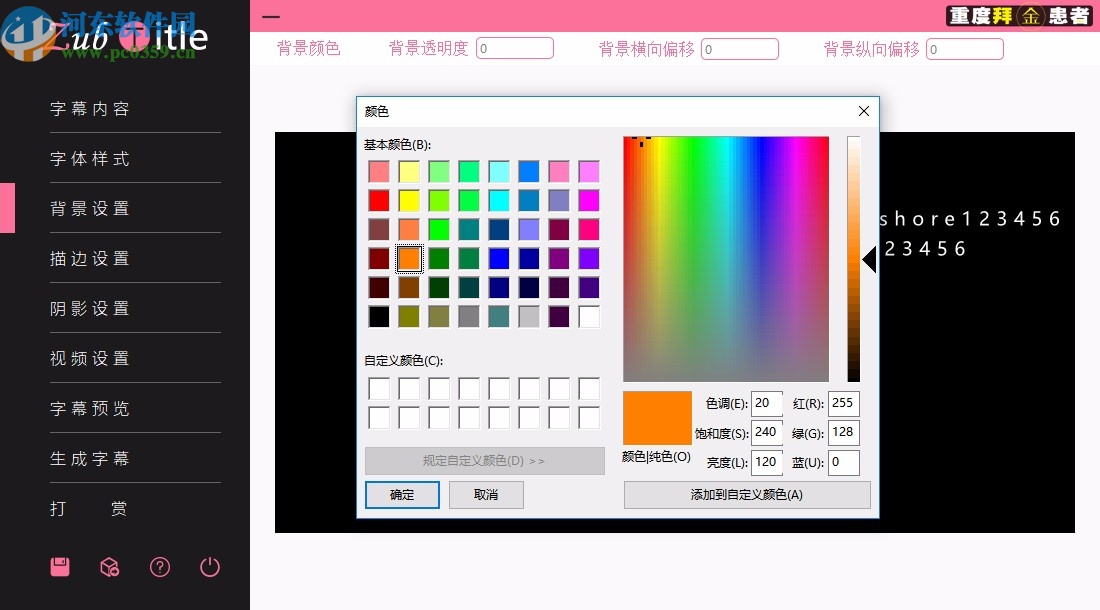Image resolution: width=1100 pixels, height=610 pixels.
Task: Select white swatch in basic colors
Action: 588,316
